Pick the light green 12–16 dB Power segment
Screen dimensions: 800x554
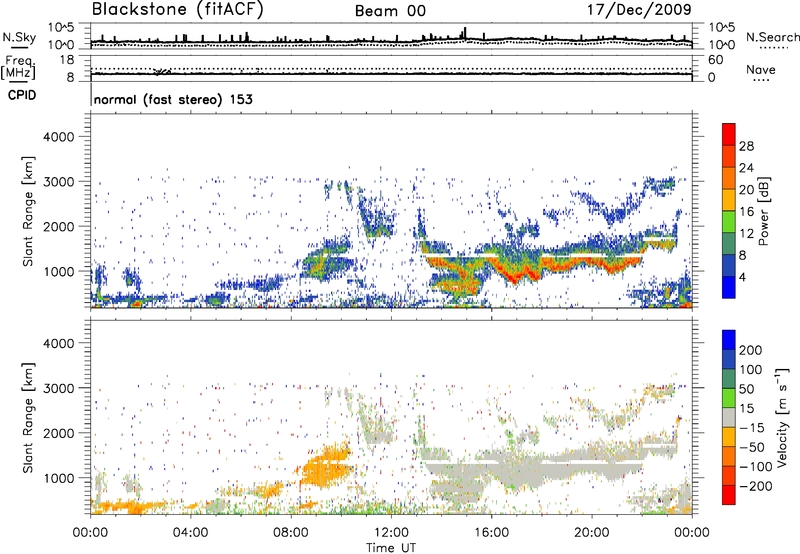coord(729,222)
